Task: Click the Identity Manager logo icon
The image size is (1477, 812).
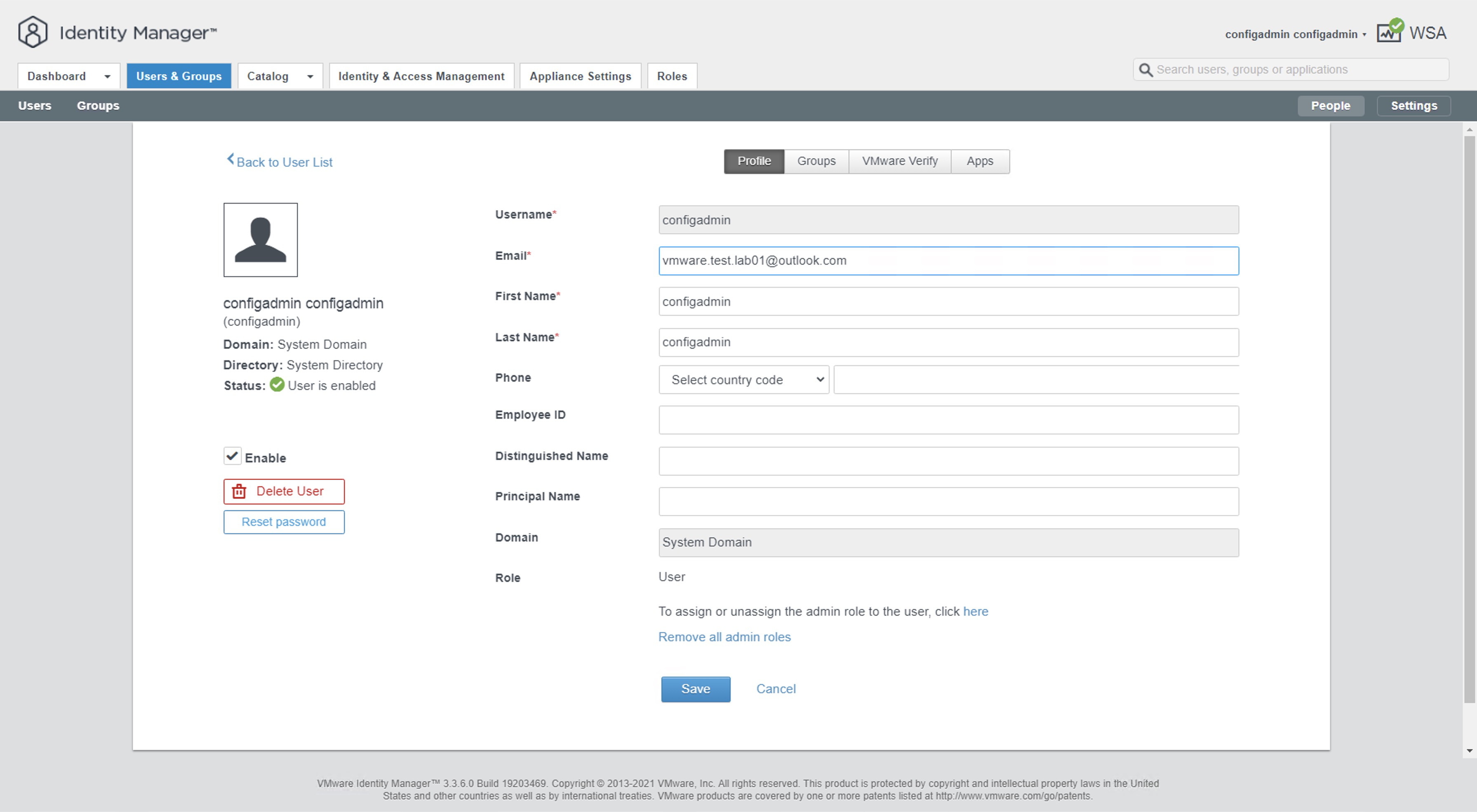Action: coord(33,32)
